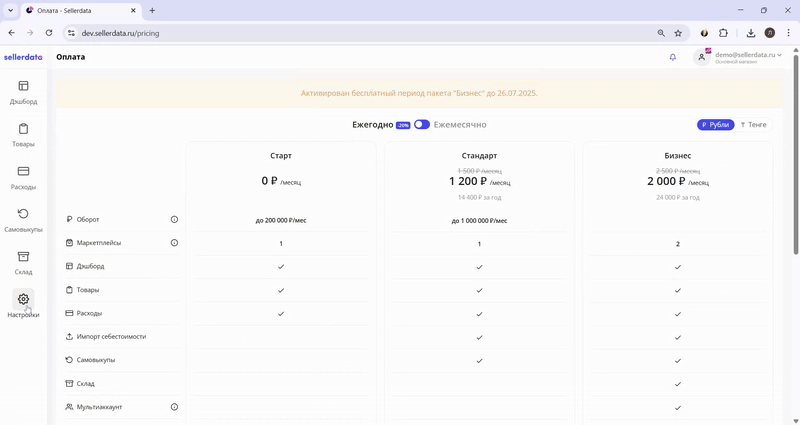
Task: Click info icon next to Оборот
Action: pos(174,220)
